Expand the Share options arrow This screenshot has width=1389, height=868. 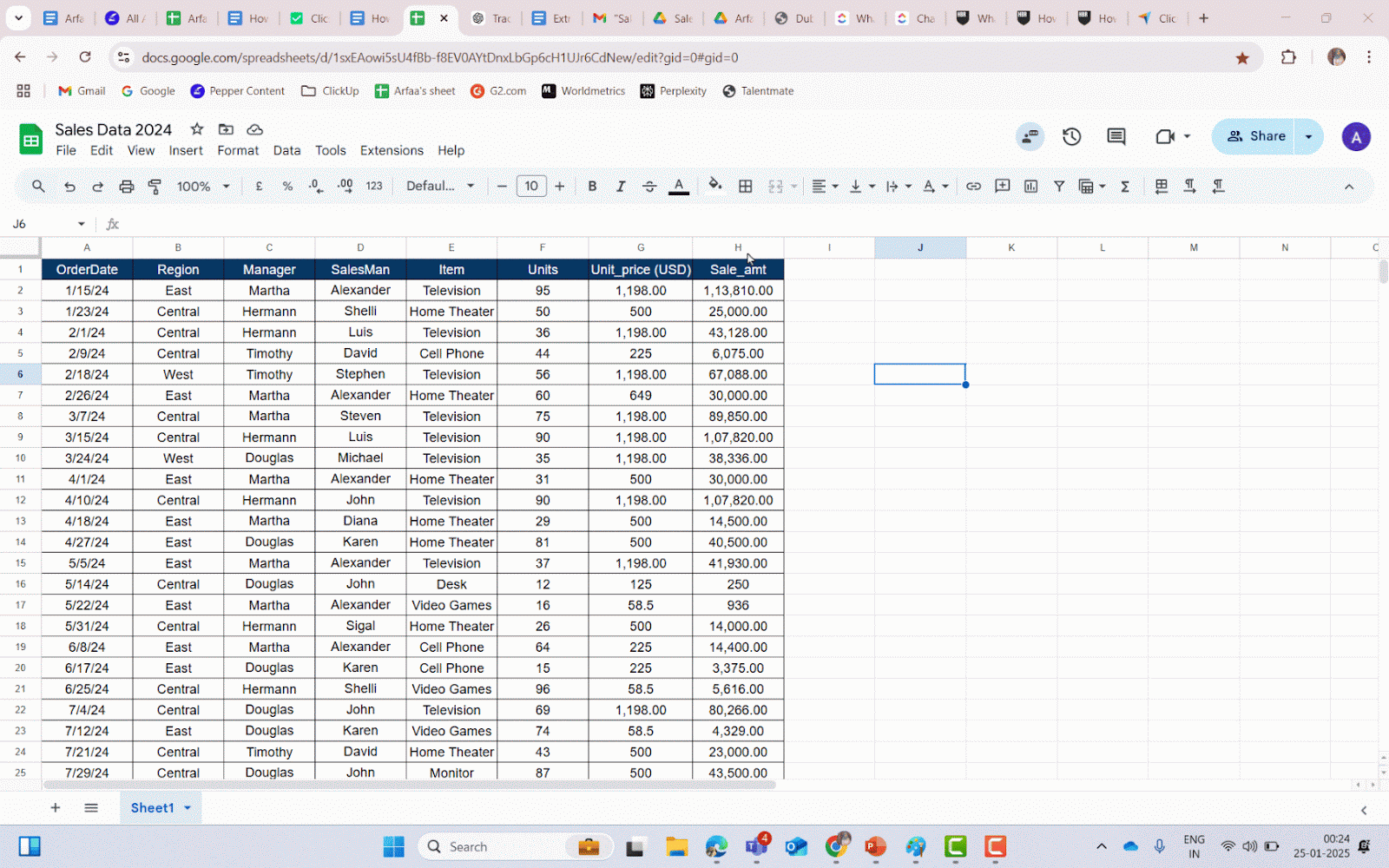tap(1308, 136)
